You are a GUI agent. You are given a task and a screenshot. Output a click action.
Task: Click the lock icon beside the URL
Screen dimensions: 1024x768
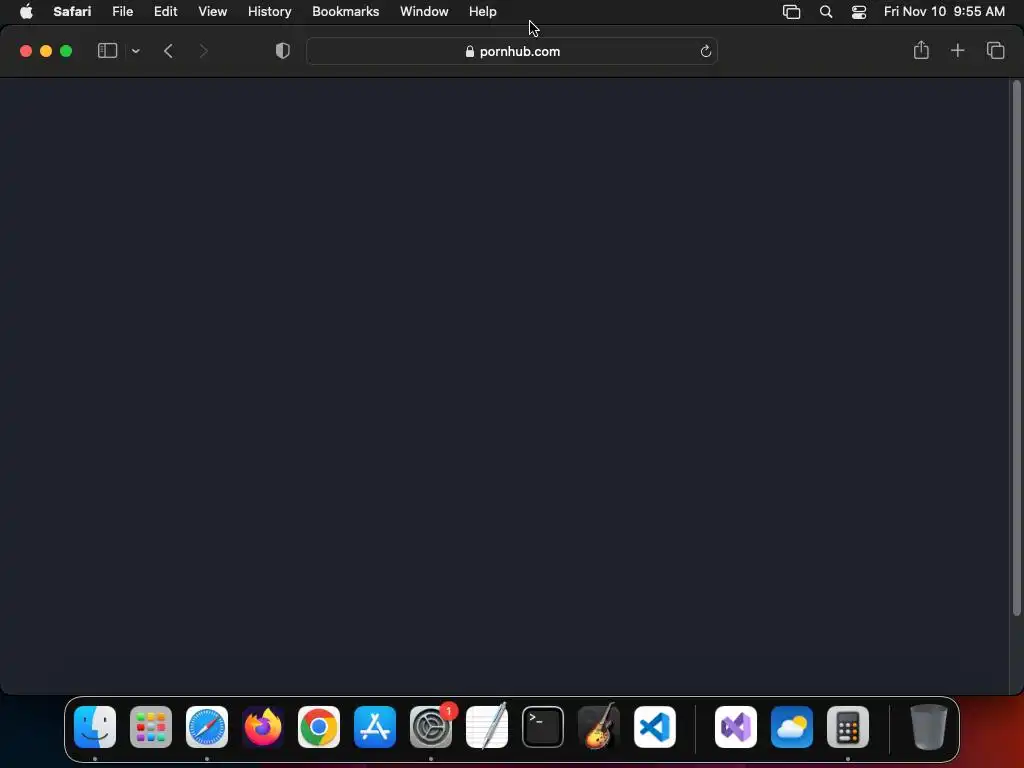coord(470,52)
